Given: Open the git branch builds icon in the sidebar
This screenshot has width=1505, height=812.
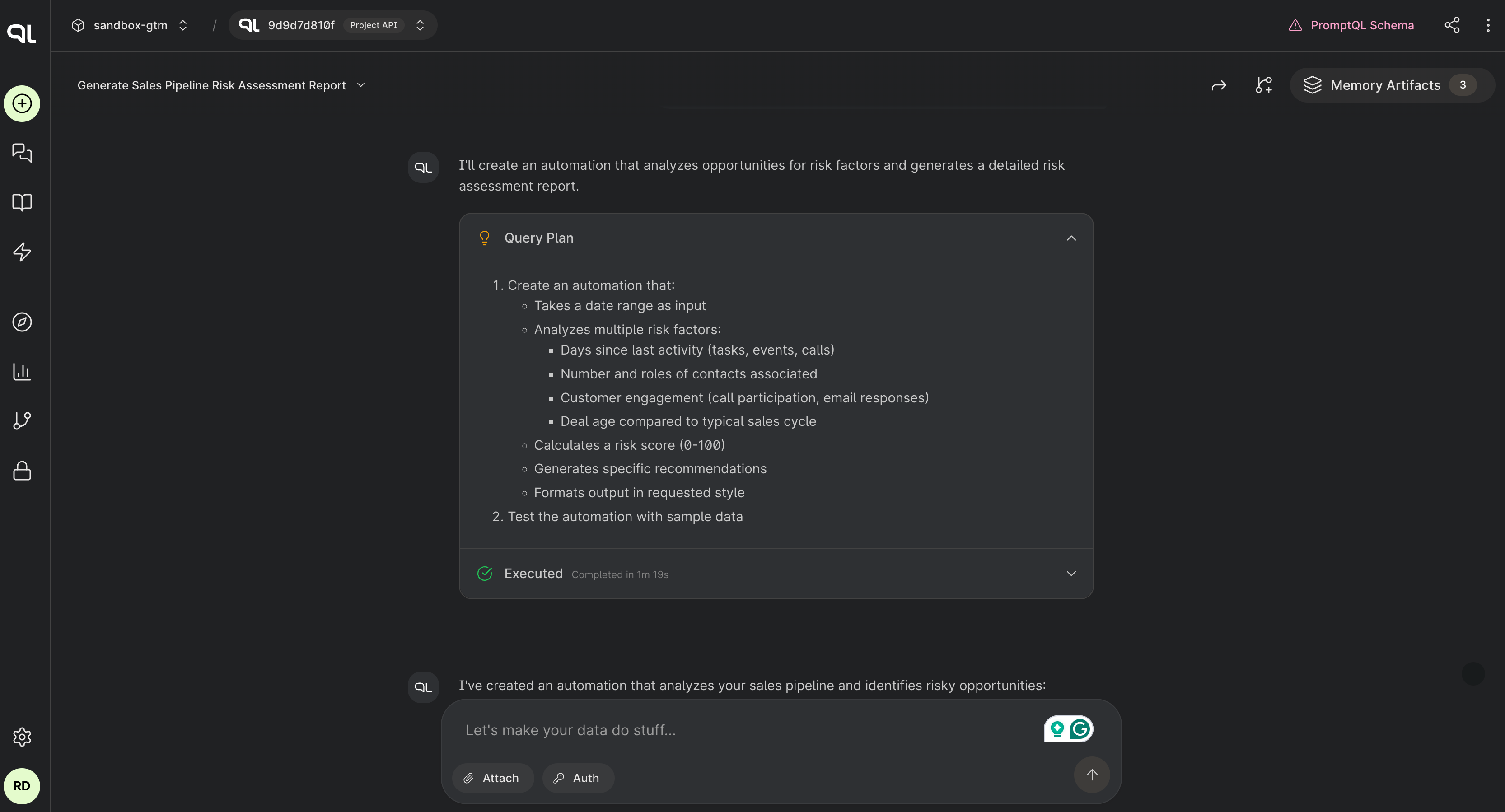Looking at the screenshot, I should click(x=22, y=420).
